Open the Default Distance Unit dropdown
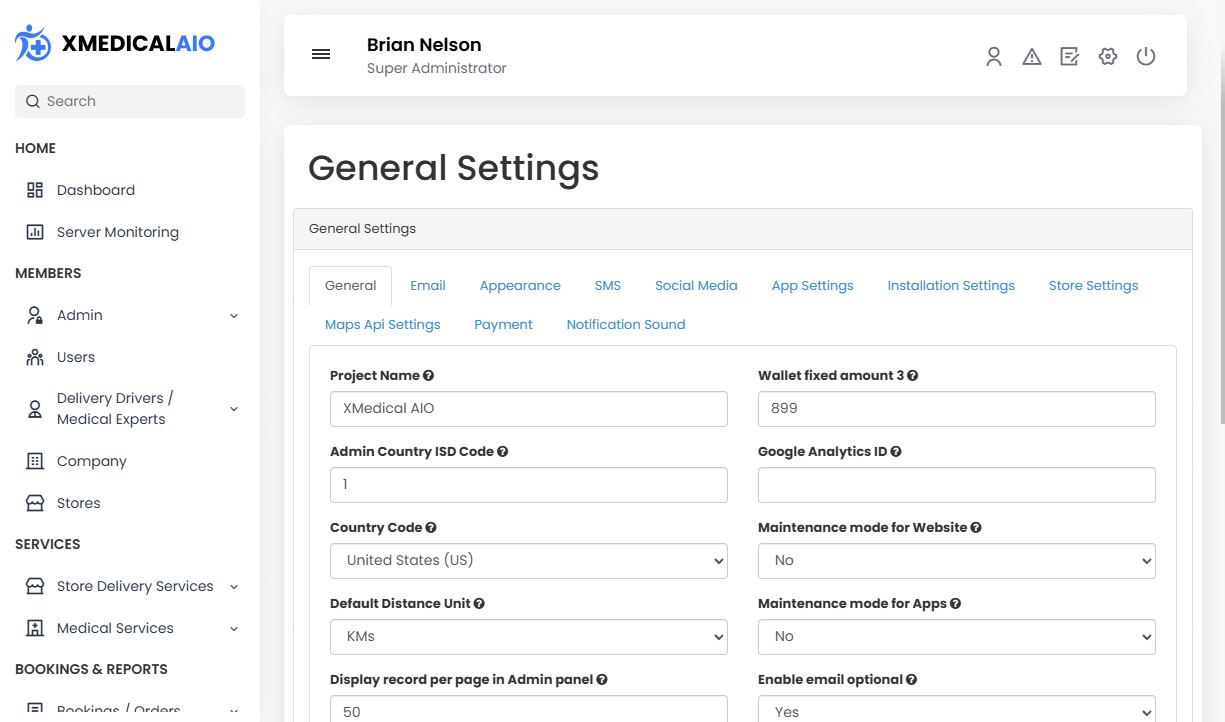 (528, 637)
